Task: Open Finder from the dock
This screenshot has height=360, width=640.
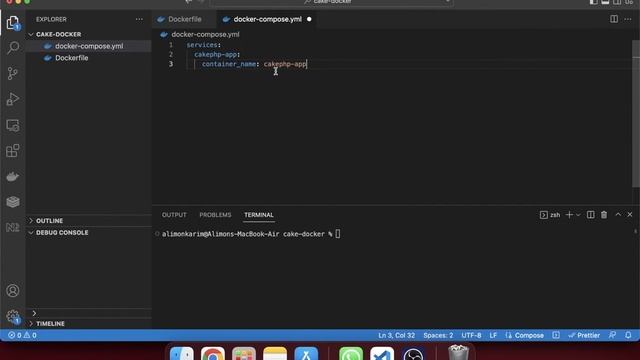Action: [x=182, y=353]
